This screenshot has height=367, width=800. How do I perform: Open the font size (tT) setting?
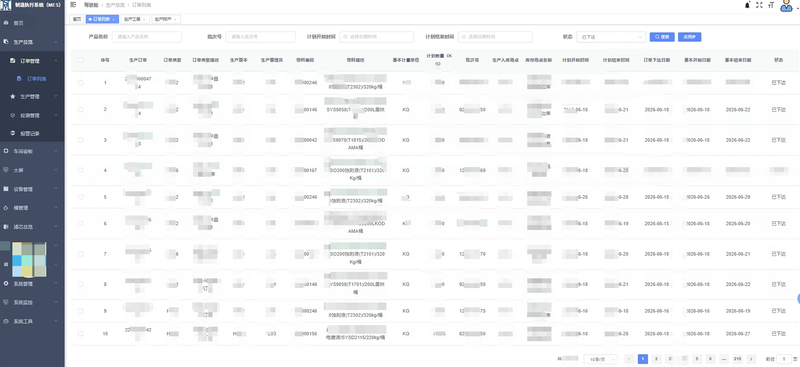[x=770, y=5]
